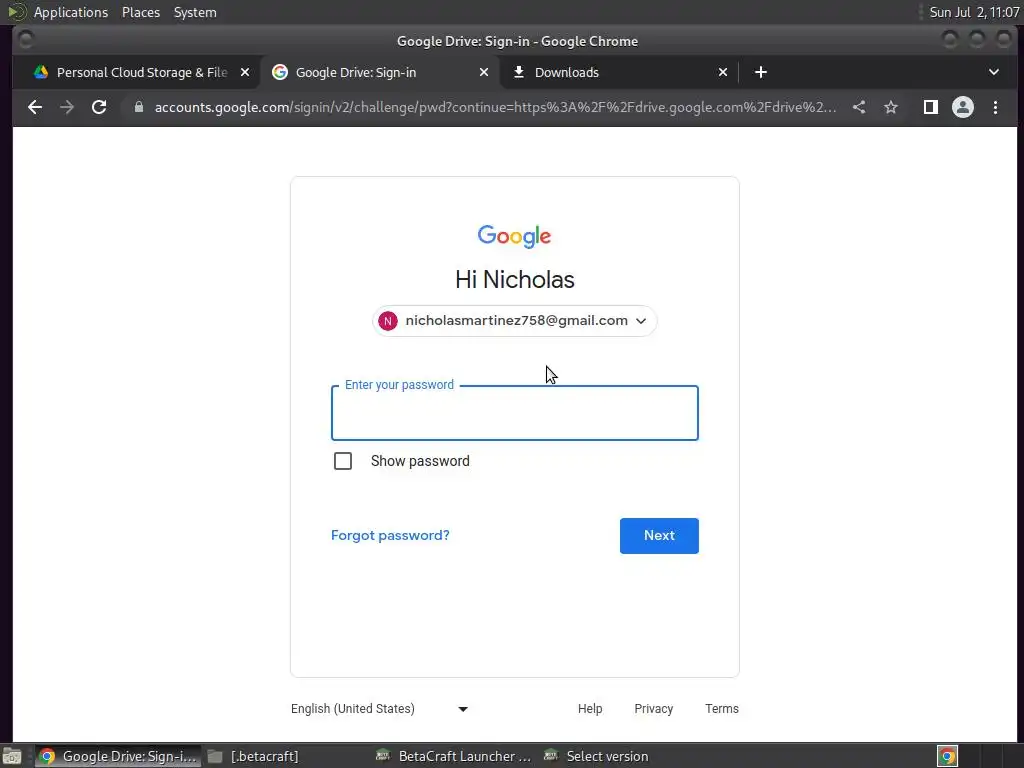The width and height of the screenshot is (1024, 768).
Task: Open the Privacy link
Action: pos(654,709)
